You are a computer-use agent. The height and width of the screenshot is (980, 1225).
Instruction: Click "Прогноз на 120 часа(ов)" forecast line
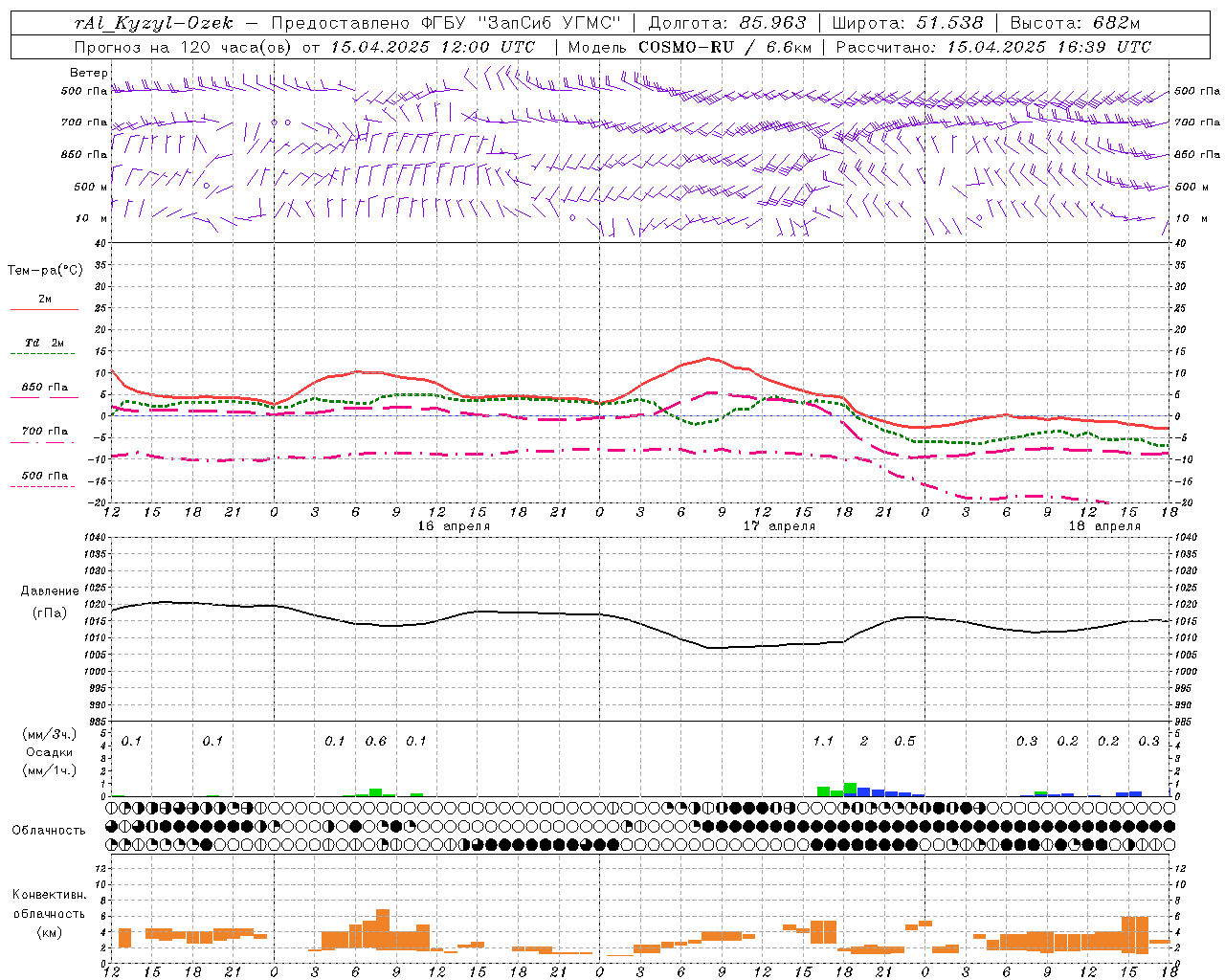(304, 47)
